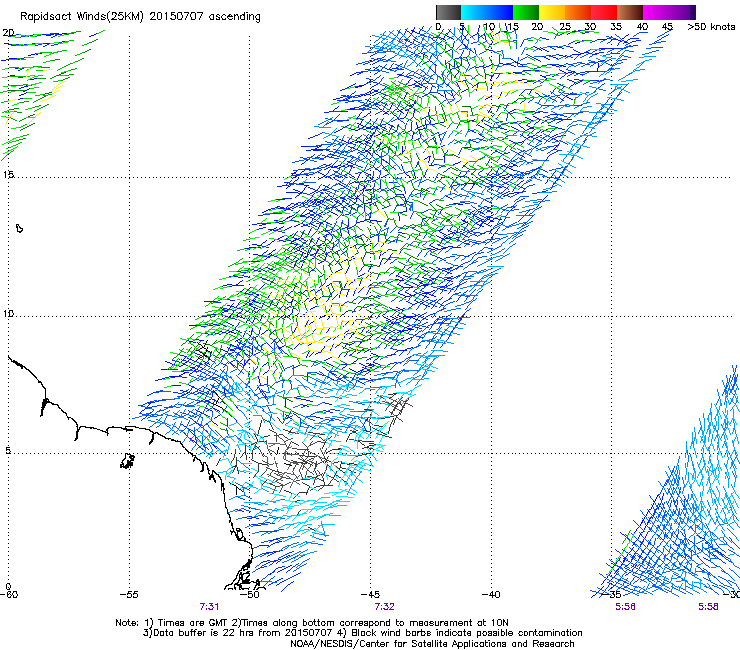Viewport: 740px width, 650px height.
Task: Click the black contaminated wind barbs cluster near 5N
Action: (295, 460)
